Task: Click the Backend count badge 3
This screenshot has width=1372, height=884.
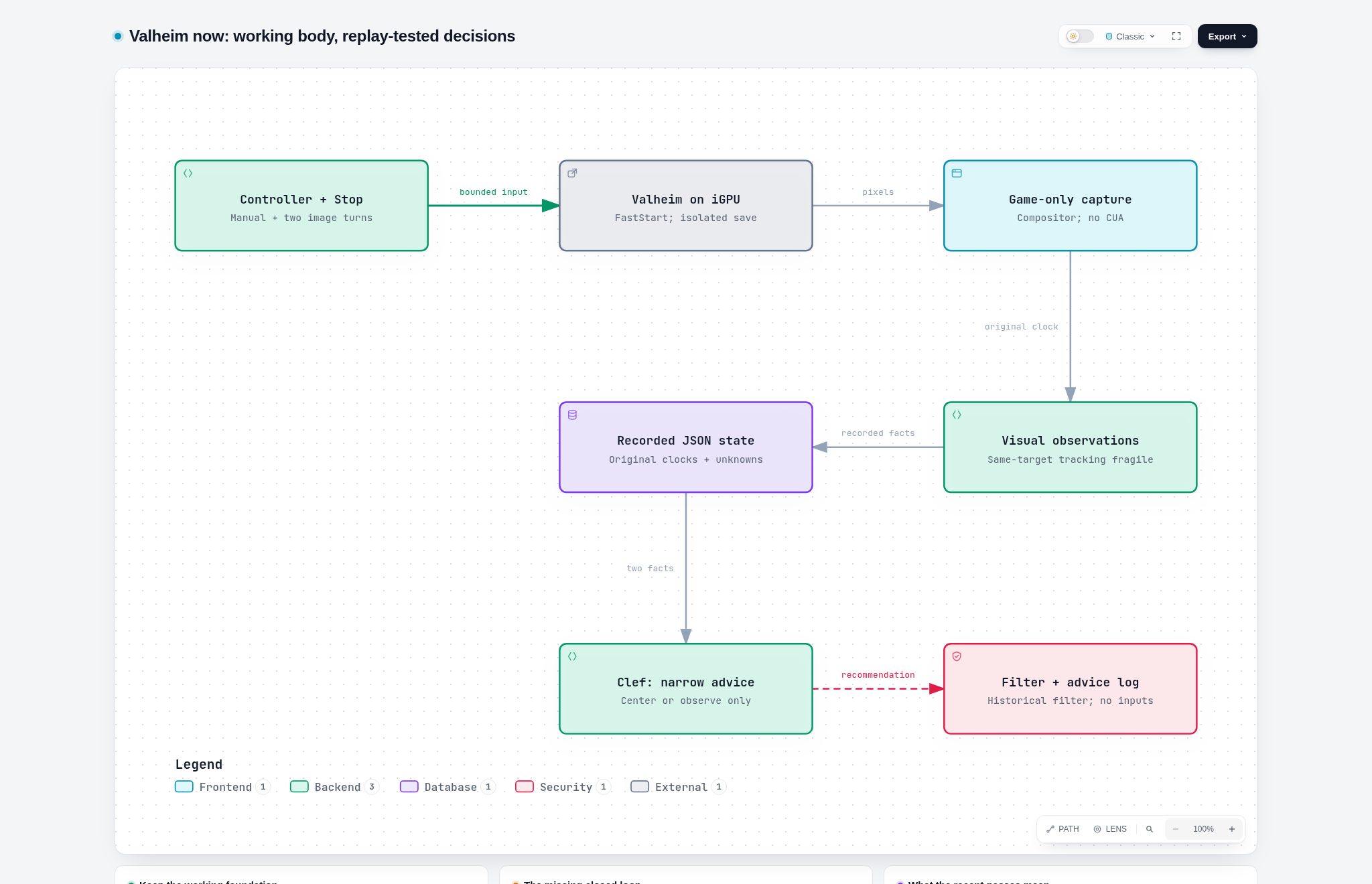Action: (372, 787)
